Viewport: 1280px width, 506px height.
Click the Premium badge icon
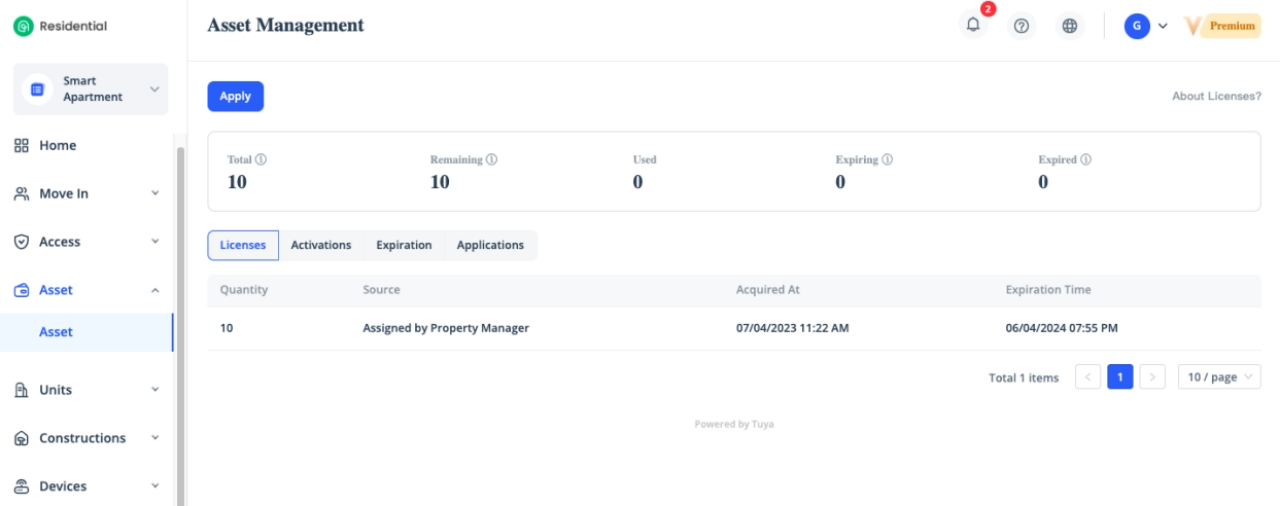(x=1222, y=26)
